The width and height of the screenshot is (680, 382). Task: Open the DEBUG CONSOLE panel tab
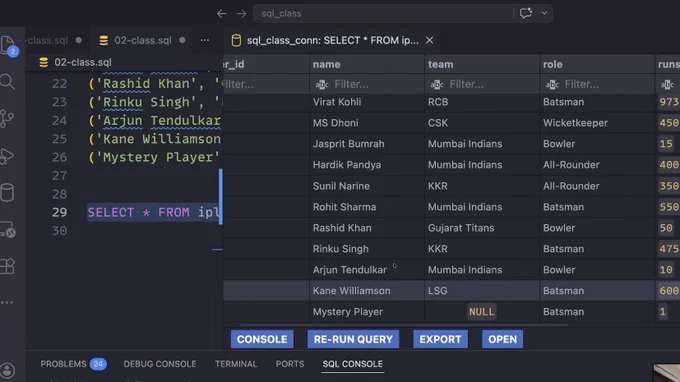click(160, 364)
